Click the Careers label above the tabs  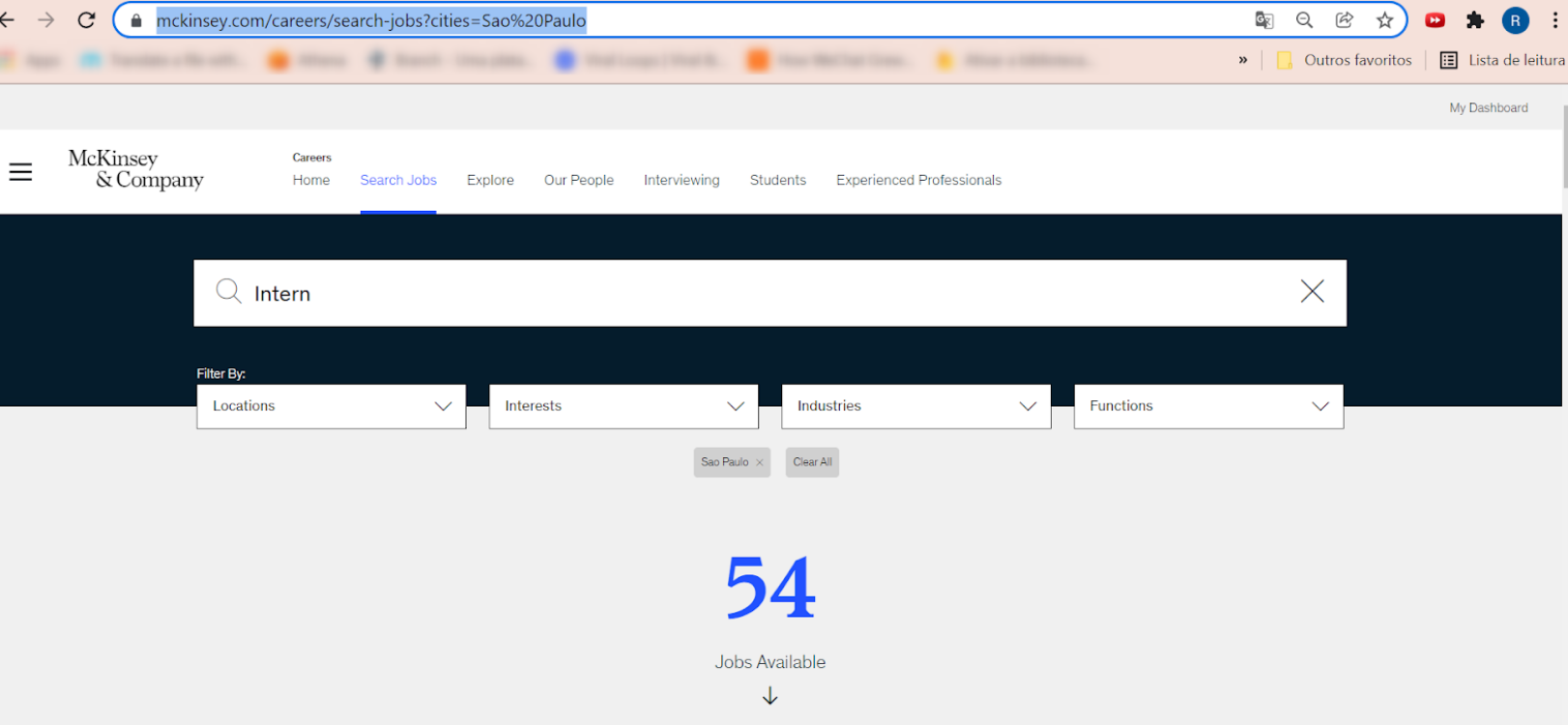pyautogui.click(x=311, y=158)
